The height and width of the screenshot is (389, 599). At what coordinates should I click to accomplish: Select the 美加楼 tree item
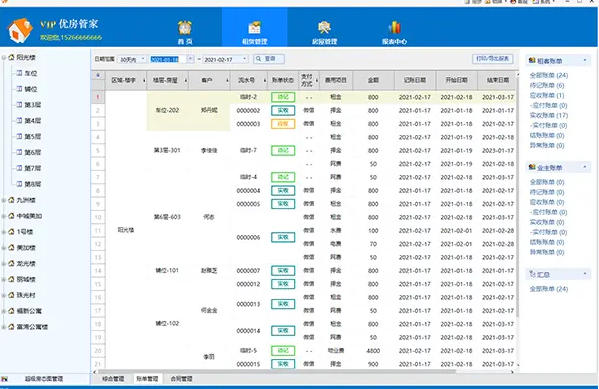(26, 248)
